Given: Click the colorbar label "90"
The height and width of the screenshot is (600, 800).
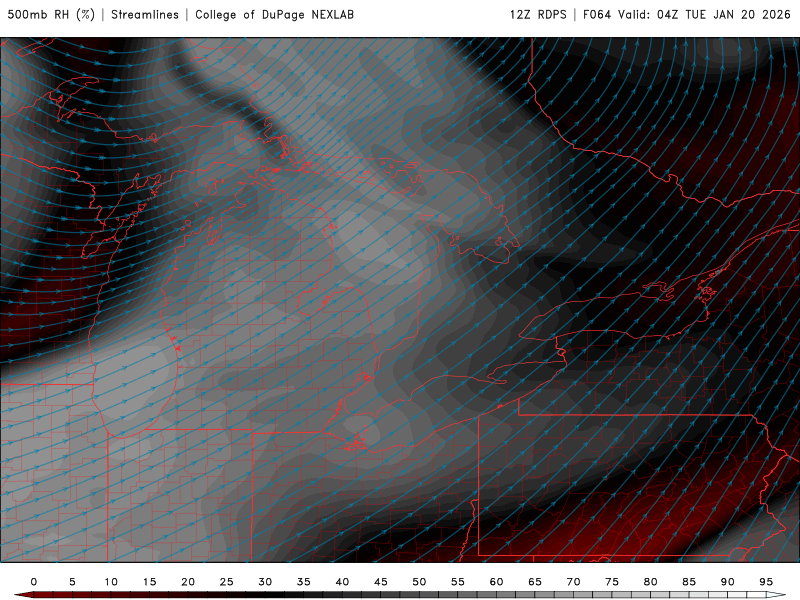Looking at the screenshot, I should tap(728, 582).
